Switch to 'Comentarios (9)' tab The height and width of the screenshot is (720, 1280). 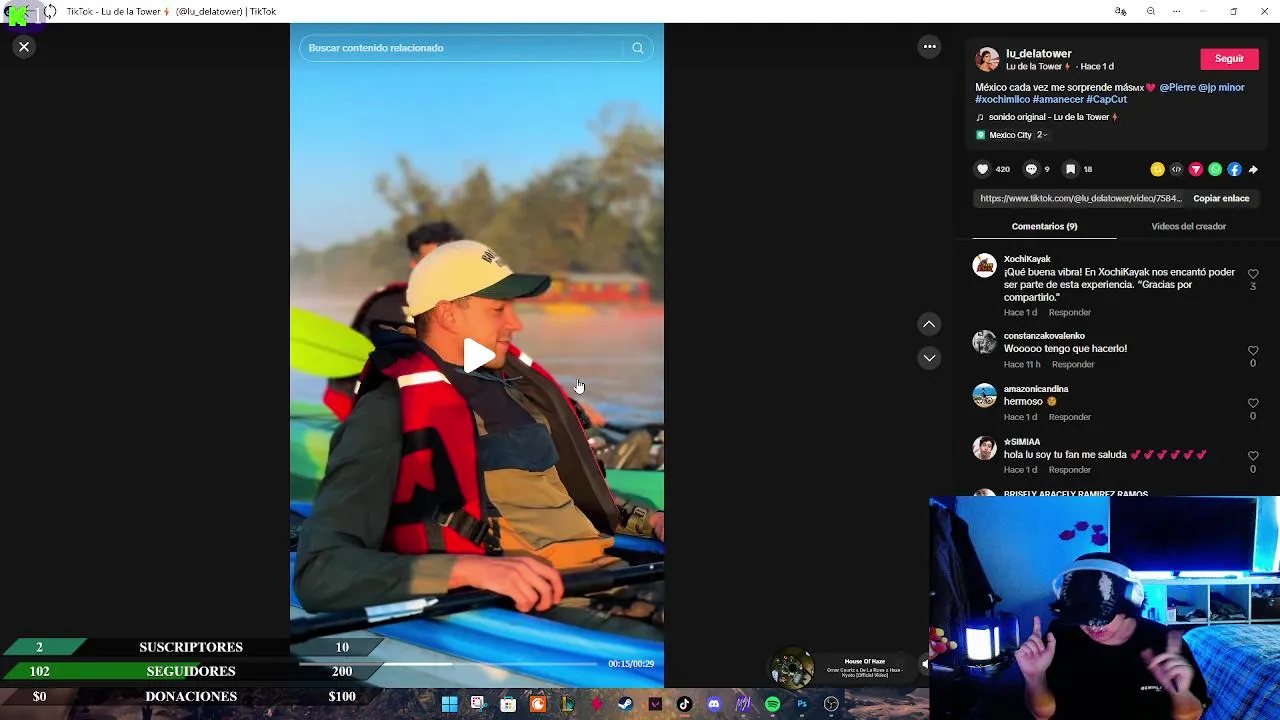(1044, 226)
